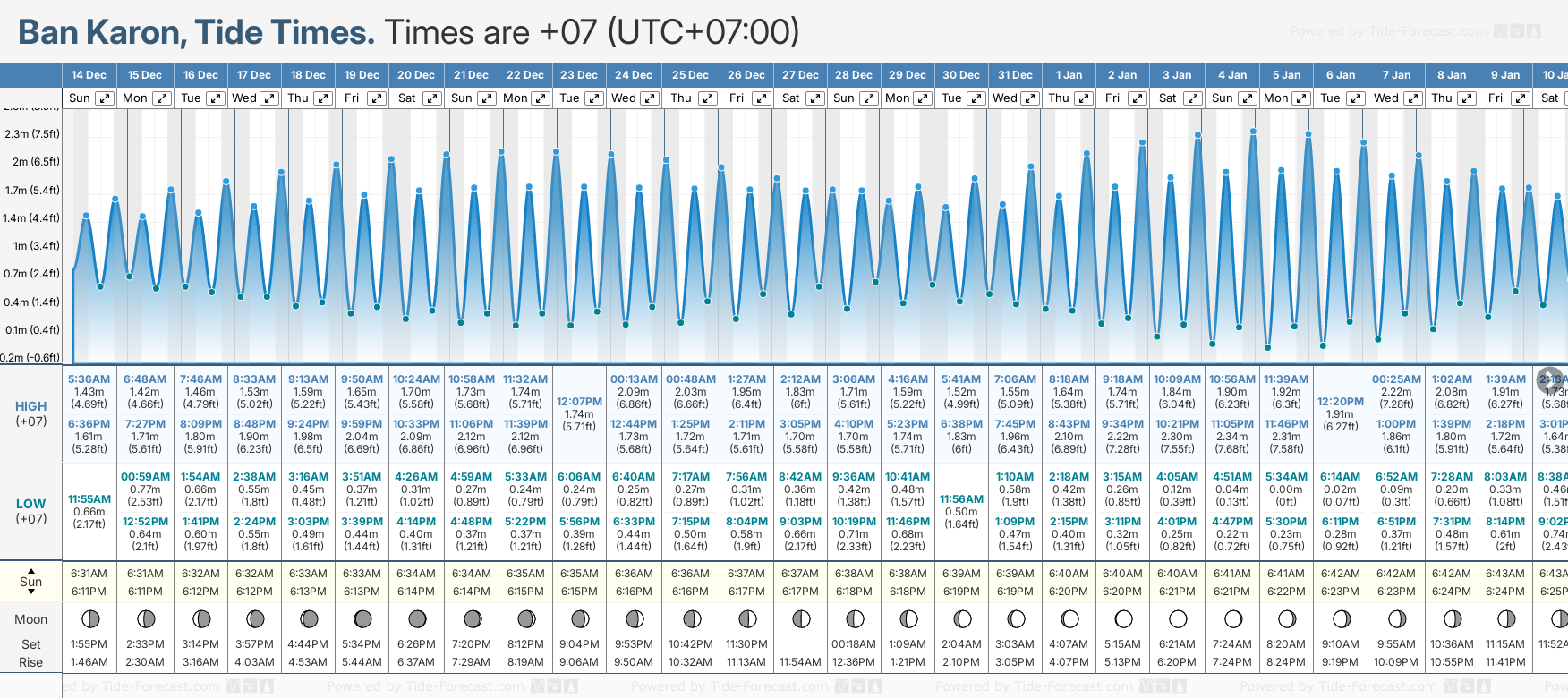Expand the Wed 31 Dec column
This screenshot has height=698, width=1568.
click(1030, 98)
